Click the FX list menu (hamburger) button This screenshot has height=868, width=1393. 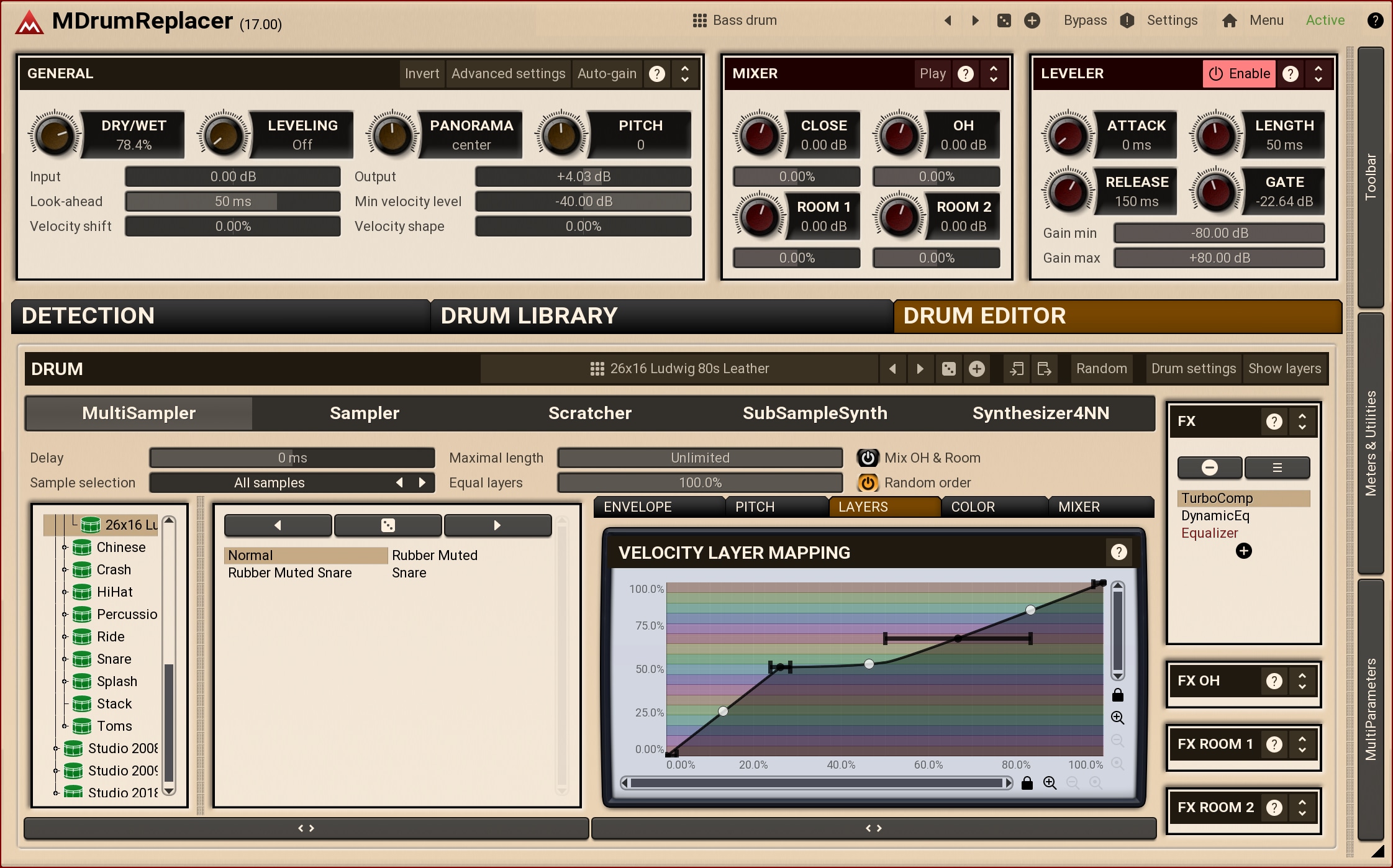click(x=1277, y=468)
